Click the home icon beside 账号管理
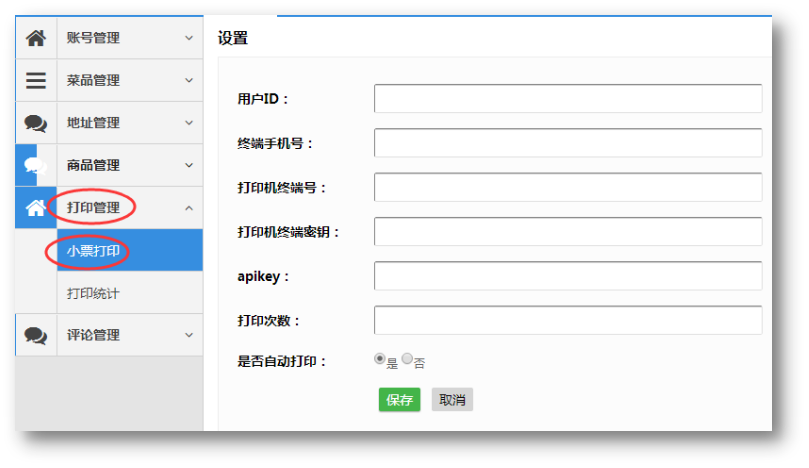This screenshot has width=809, height=468. 36,38
